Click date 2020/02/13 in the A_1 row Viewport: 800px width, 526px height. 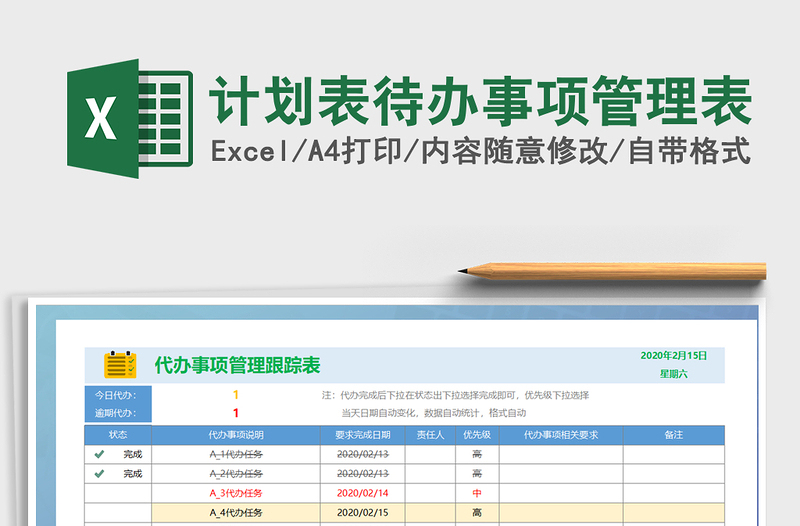coord(362,454)
